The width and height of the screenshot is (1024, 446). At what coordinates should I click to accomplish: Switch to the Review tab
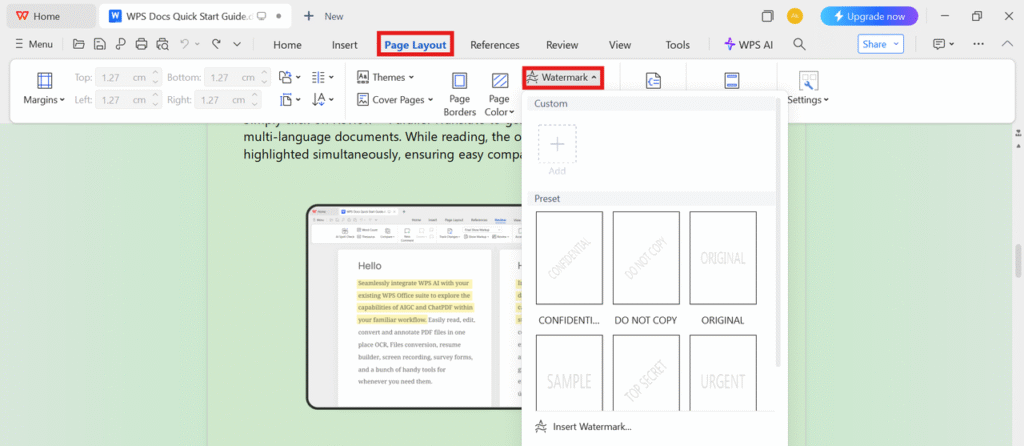coord(562,45)
